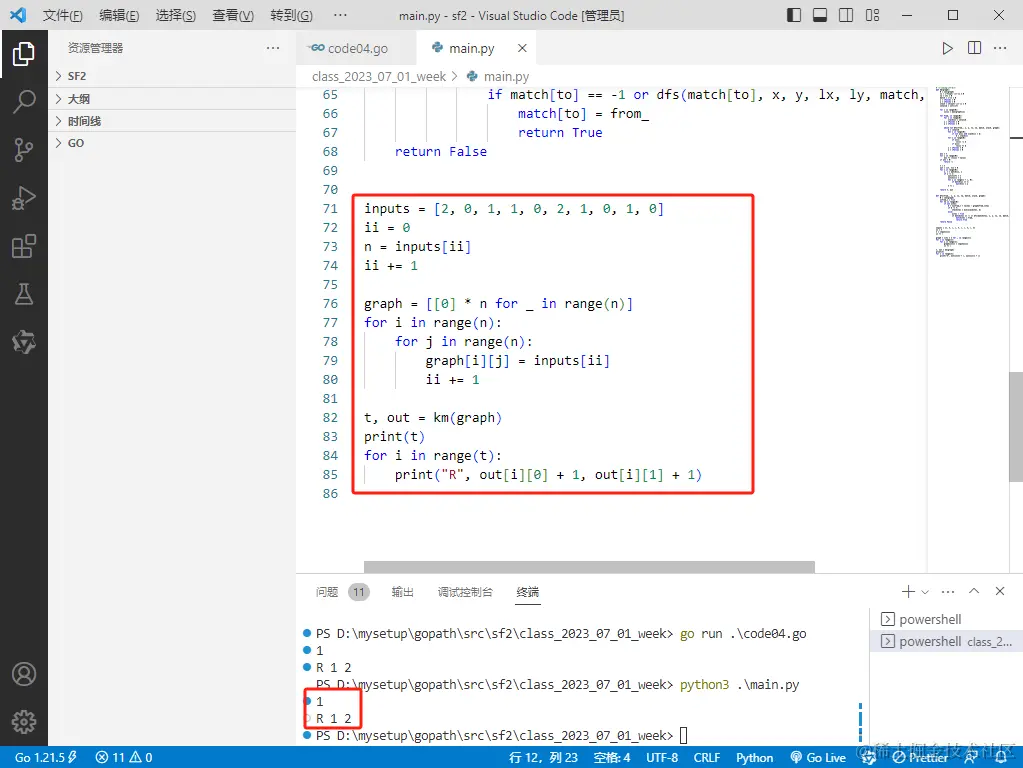
Task: Open the notifications bell in status bar
Action: tap(1000, 758)
